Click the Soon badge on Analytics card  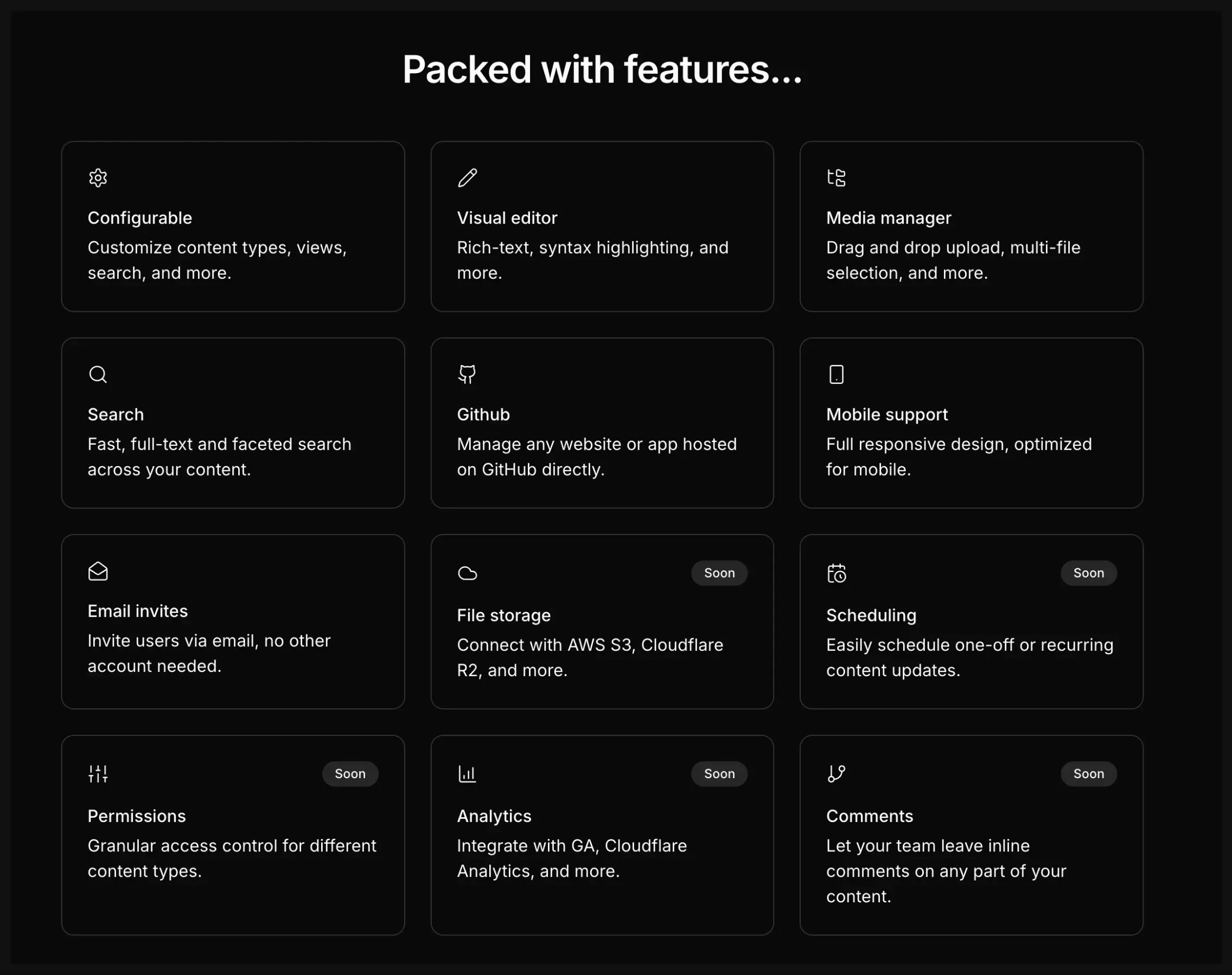(719, 774)
